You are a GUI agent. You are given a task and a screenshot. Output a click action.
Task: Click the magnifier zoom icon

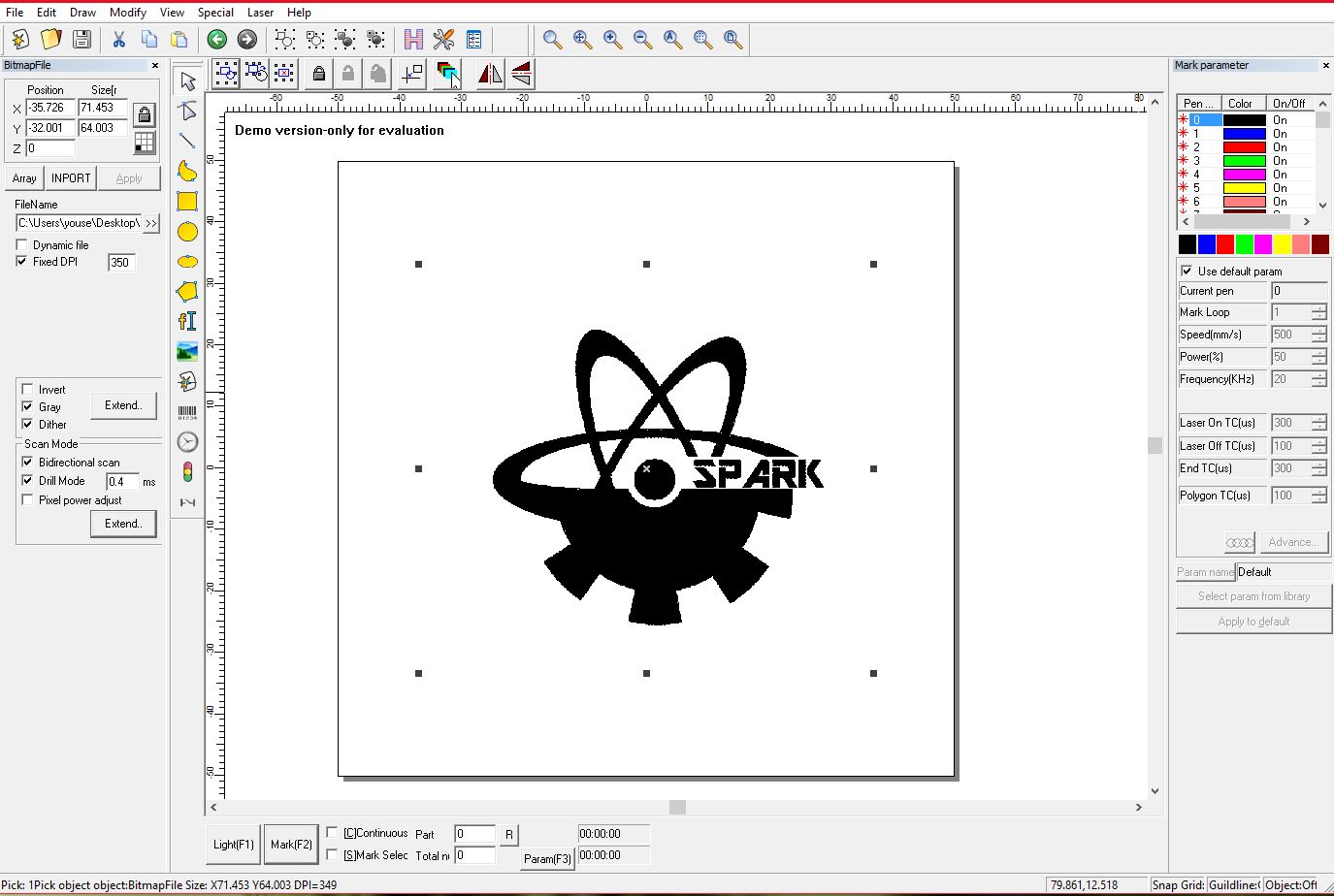pyautogui.click(x=552, y=39)
